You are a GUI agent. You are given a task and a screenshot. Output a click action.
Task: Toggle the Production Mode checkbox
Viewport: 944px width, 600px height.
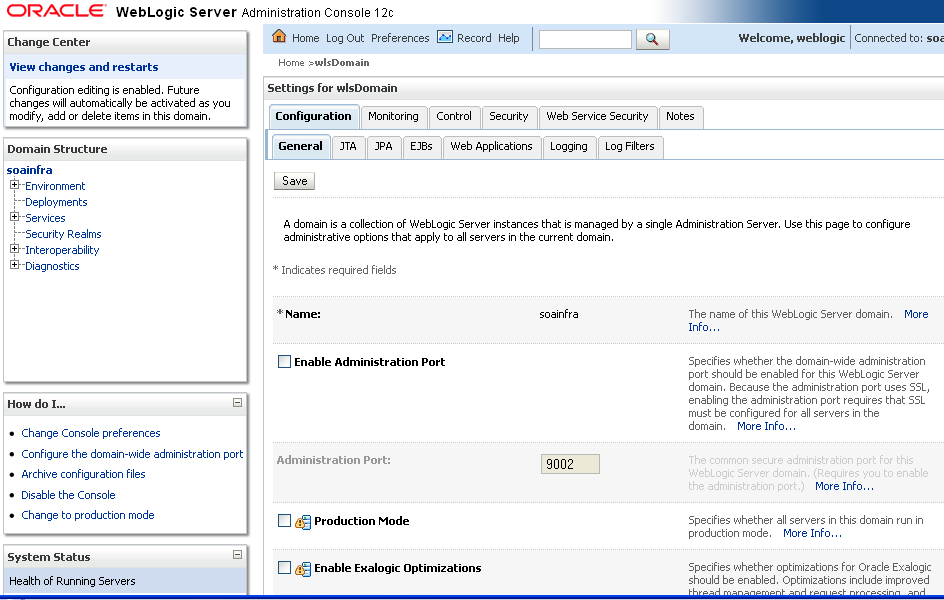tap(284, 521)
